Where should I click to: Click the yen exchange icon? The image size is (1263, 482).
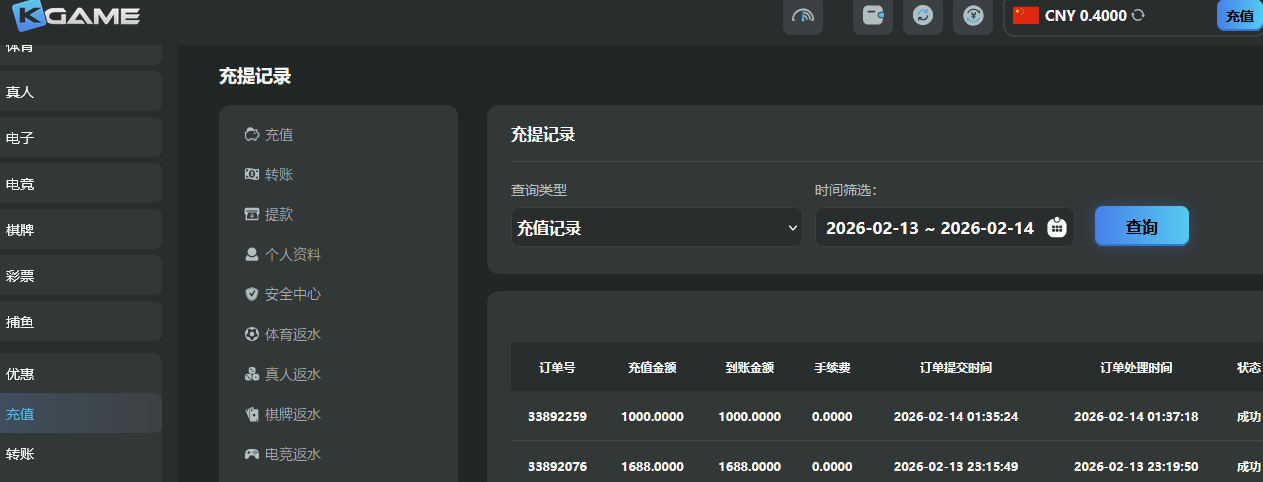(x=972, y=16)
